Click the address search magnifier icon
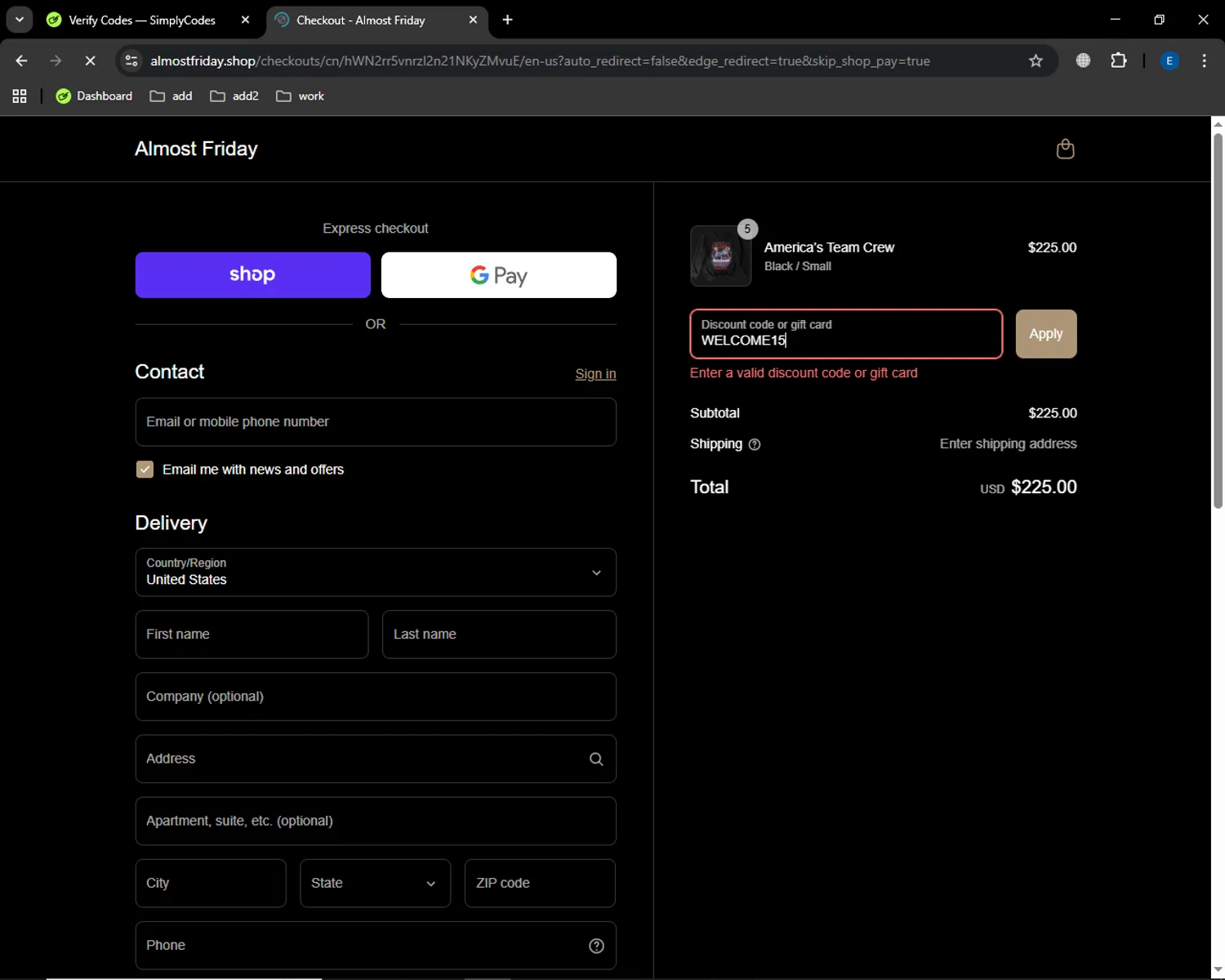Viewport: 1225px width, 980px height. (596, 759)
